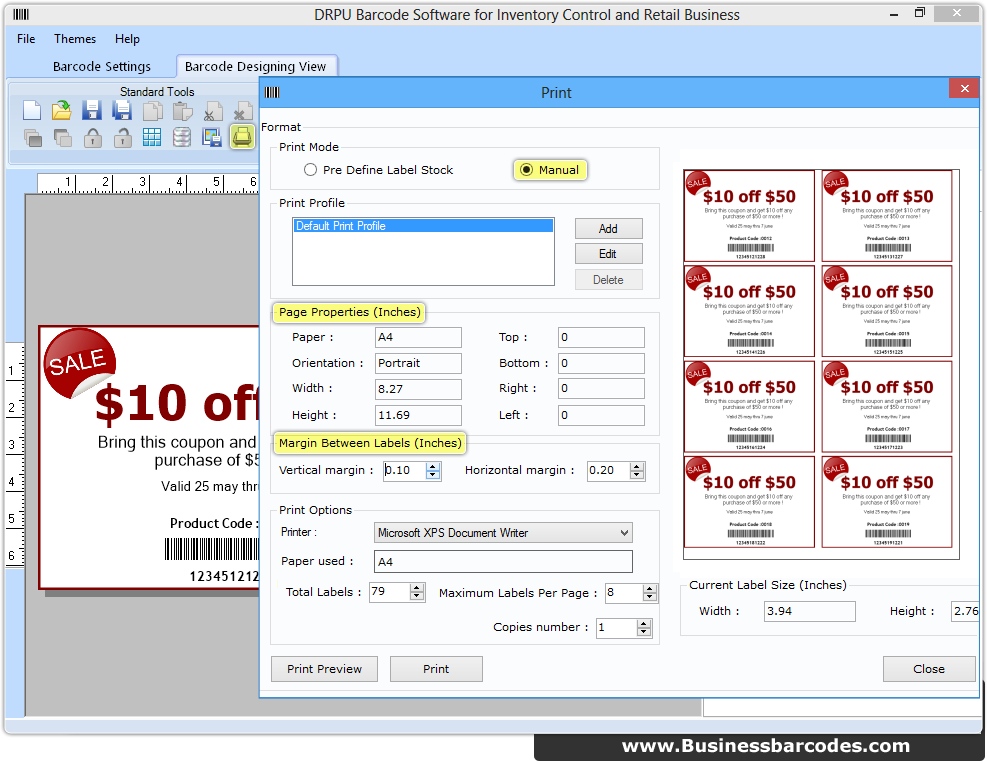Unlock the design using the open padlock icon
987x761 pixels.
pos(122,137)
